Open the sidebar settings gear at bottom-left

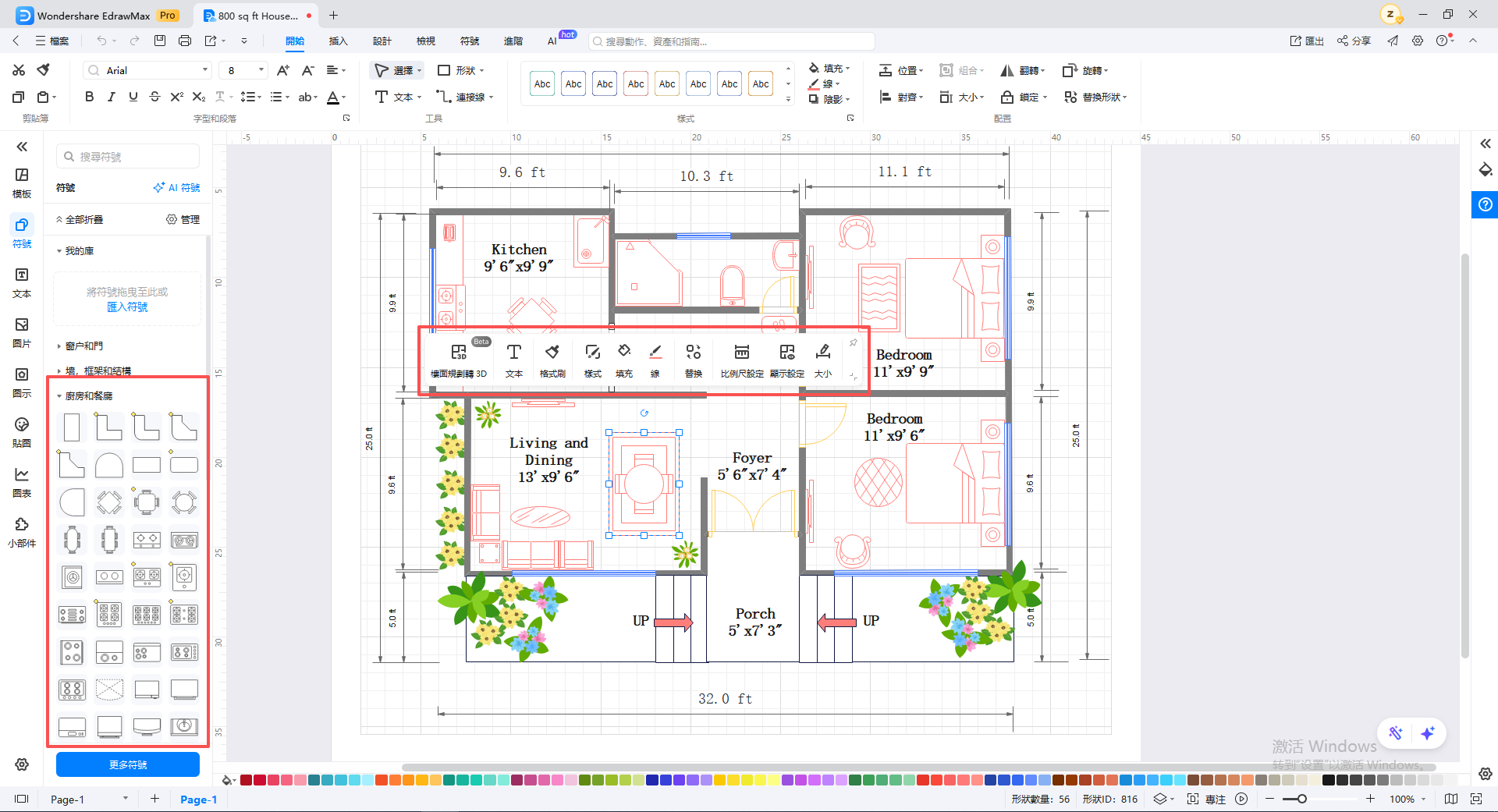click(x=22, y=764)
